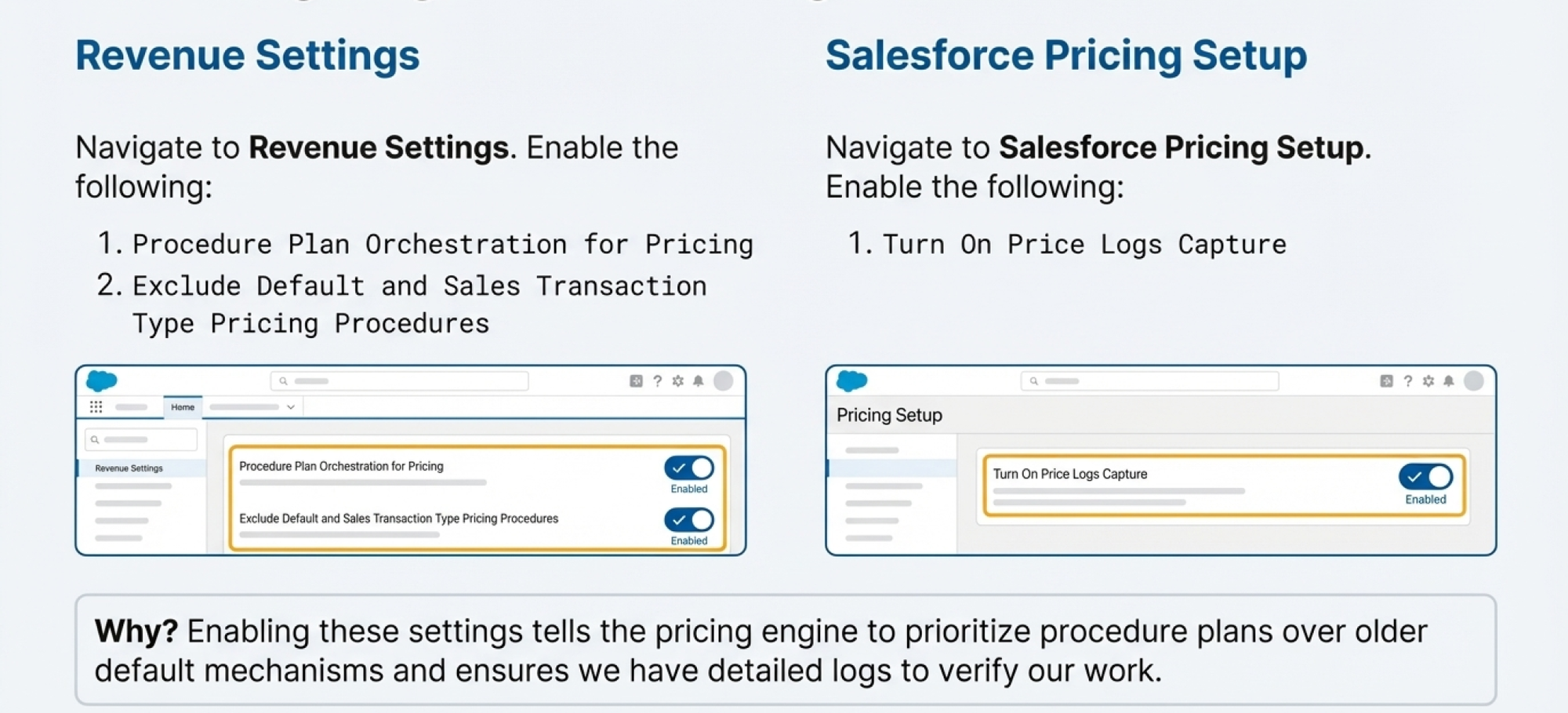1568x713 pixels.
Task: Toggle Exclude Default and Sales Transaction switch
Action: pos(688,520)
